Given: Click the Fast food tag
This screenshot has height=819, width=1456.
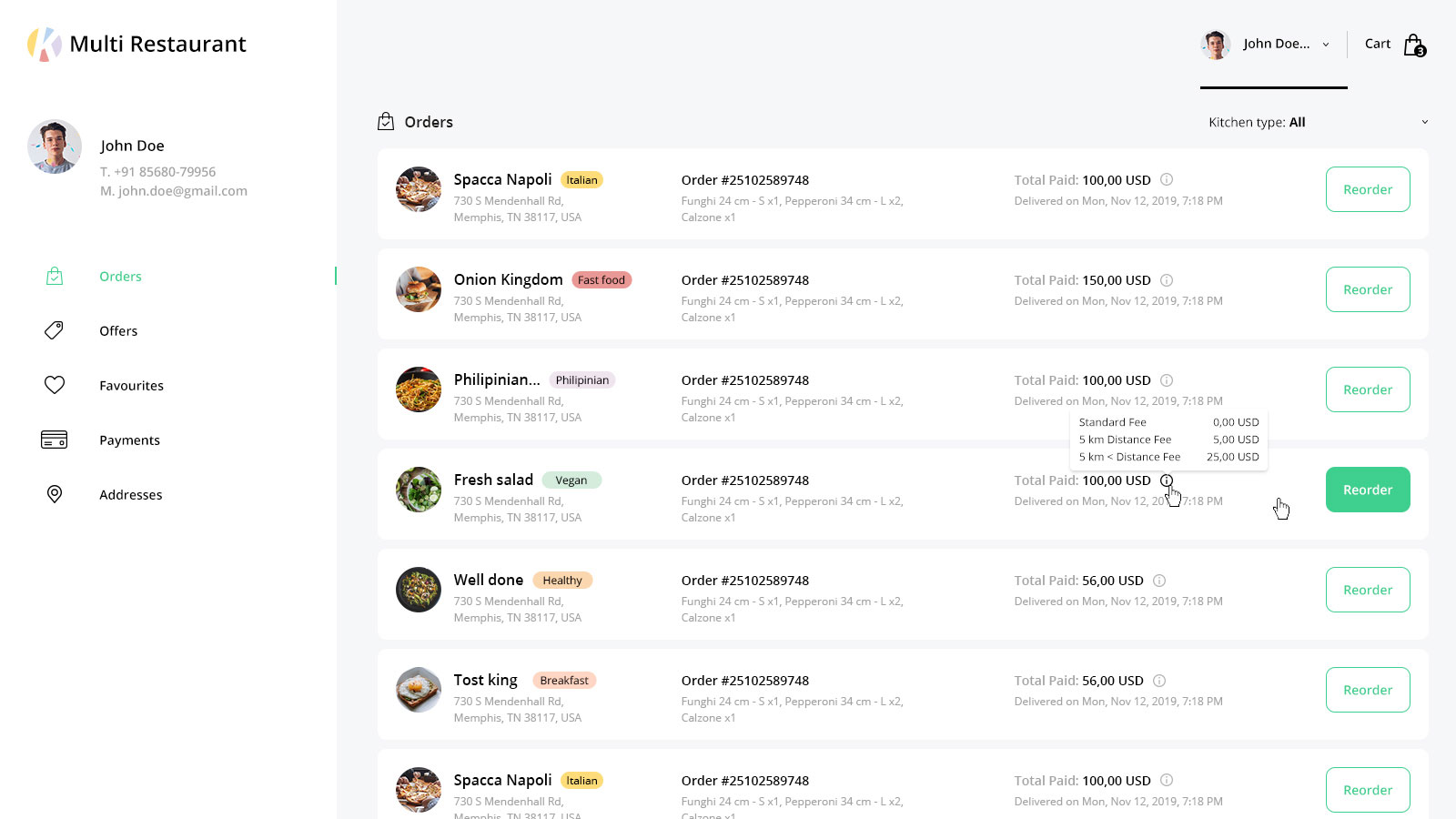Looking at the screenshot, I should [x=602, y=280].
